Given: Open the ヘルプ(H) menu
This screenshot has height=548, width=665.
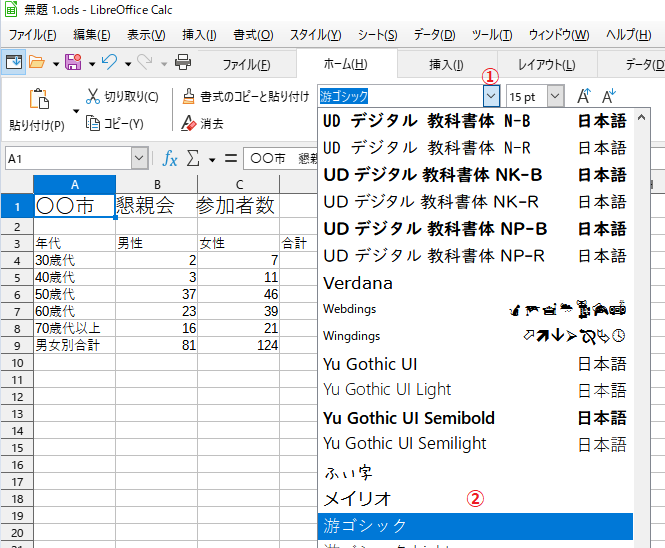Looking at the screenshot, I should click(x=629, y=35).
